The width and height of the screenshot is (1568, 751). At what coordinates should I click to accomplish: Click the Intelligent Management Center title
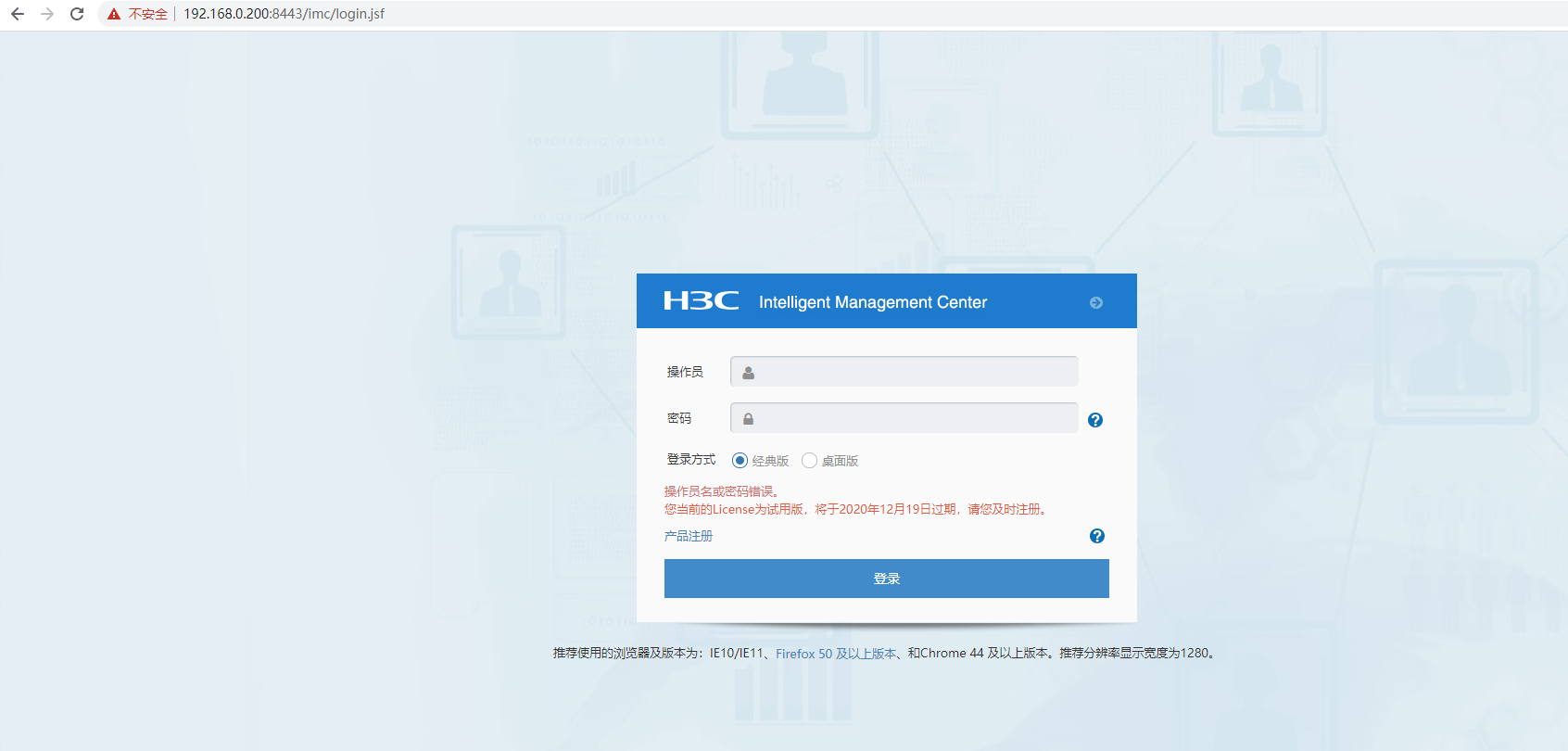(873, 302)
